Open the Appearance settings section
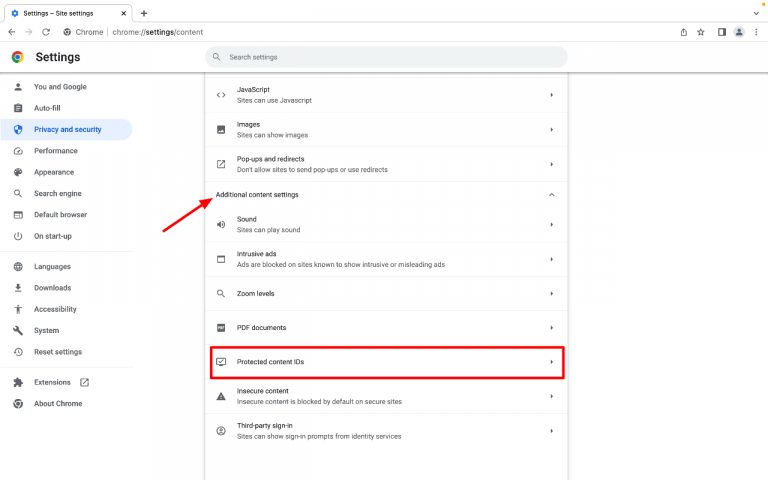Screen dimensions: 768x480 click(x=54, y=172)
